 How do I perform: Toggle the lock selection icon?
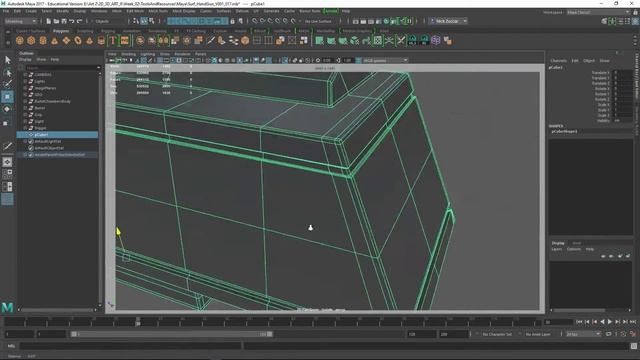coord(233,21)
